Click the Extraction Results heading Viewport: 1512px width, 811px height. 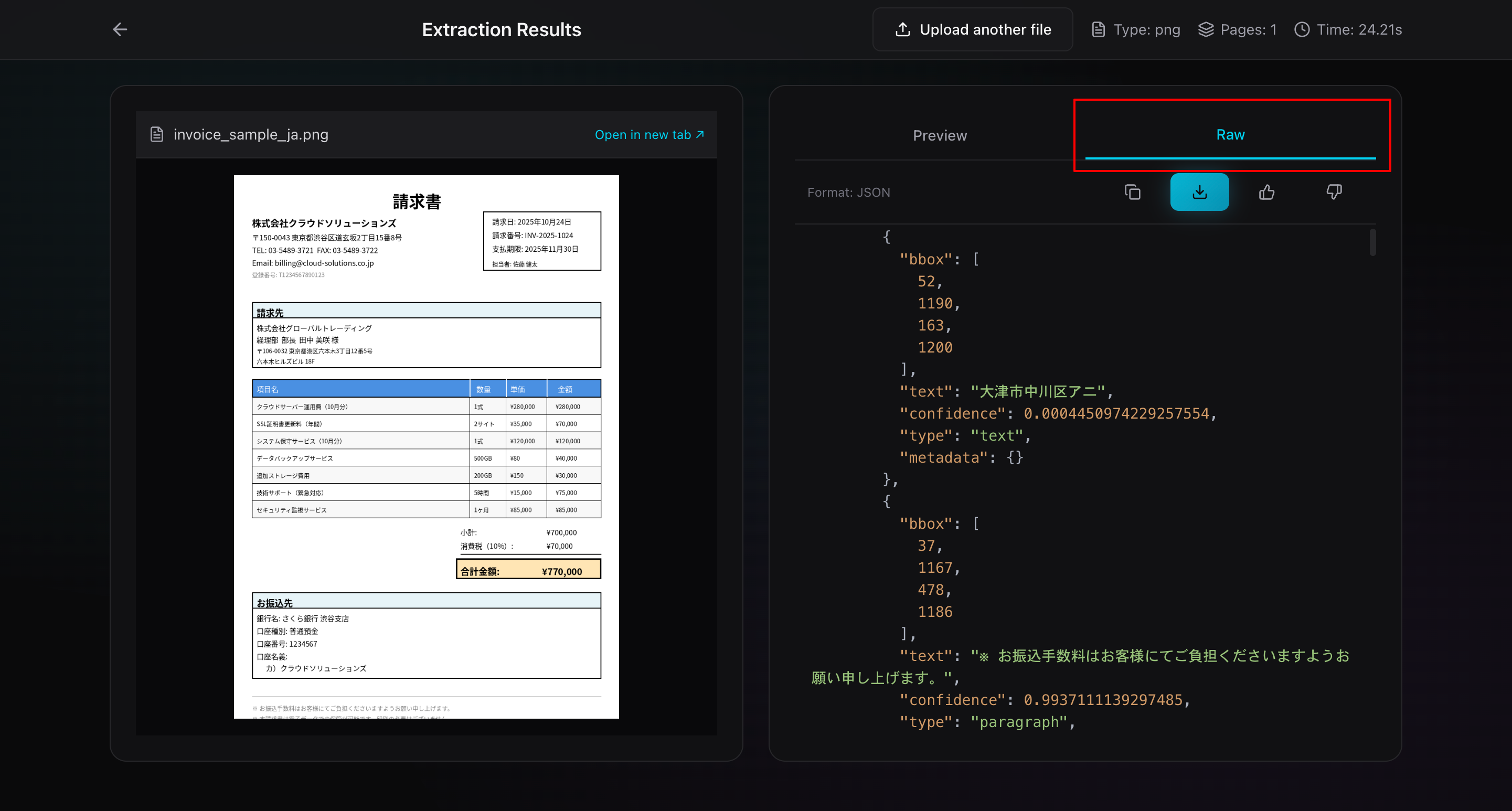pyautogui.click(x=501, y=29)
